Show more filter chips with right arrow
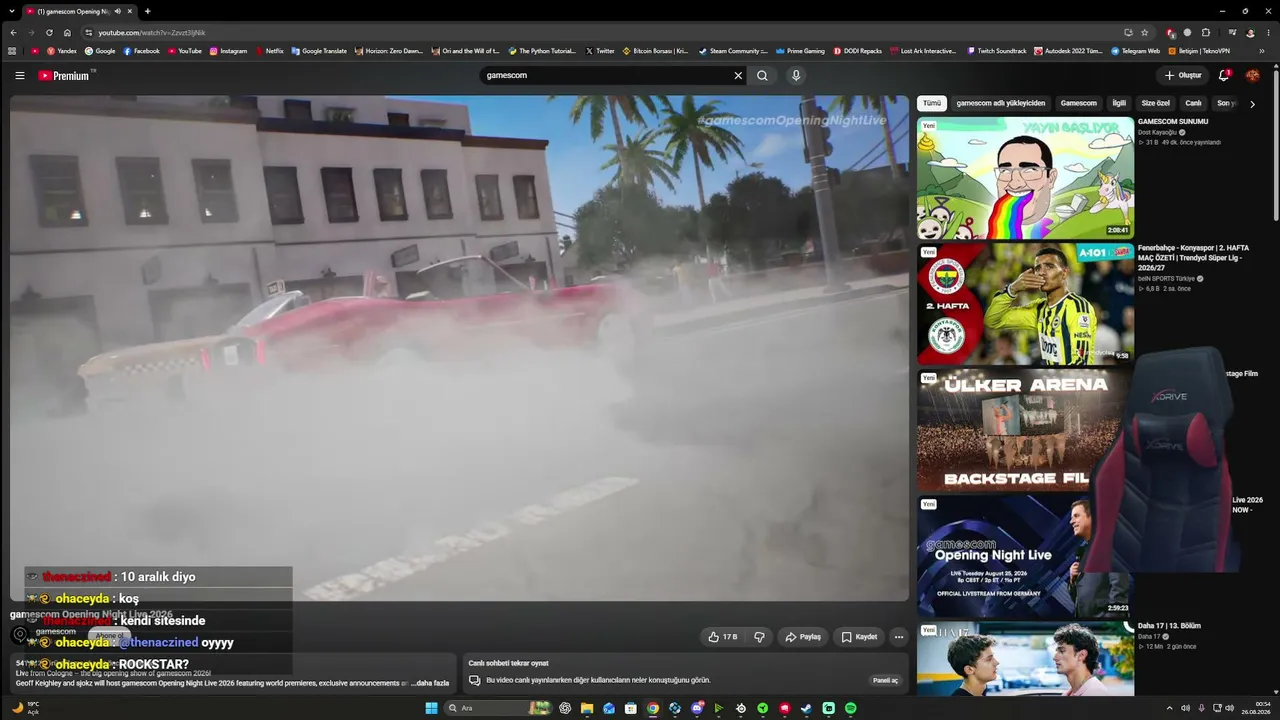1280x720 pixels. (1252, 104)
